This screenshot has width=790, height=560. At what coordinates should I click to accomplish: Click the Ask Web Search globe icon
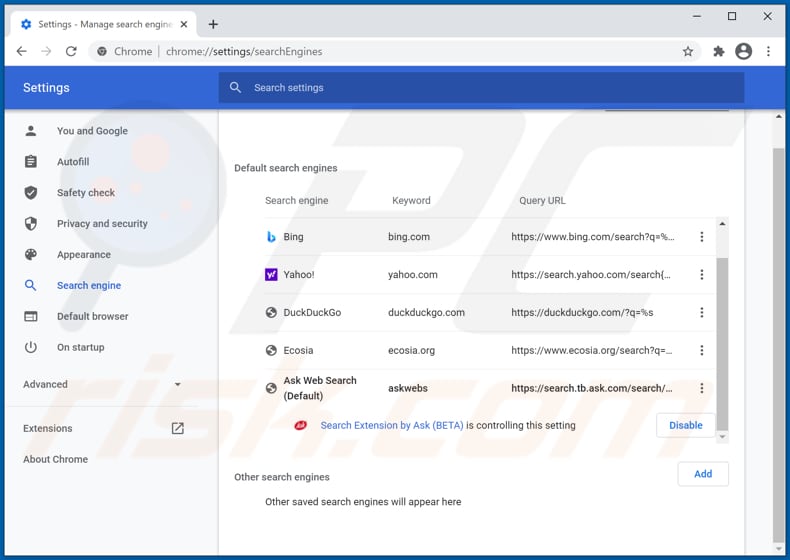[x=271, y=388]
